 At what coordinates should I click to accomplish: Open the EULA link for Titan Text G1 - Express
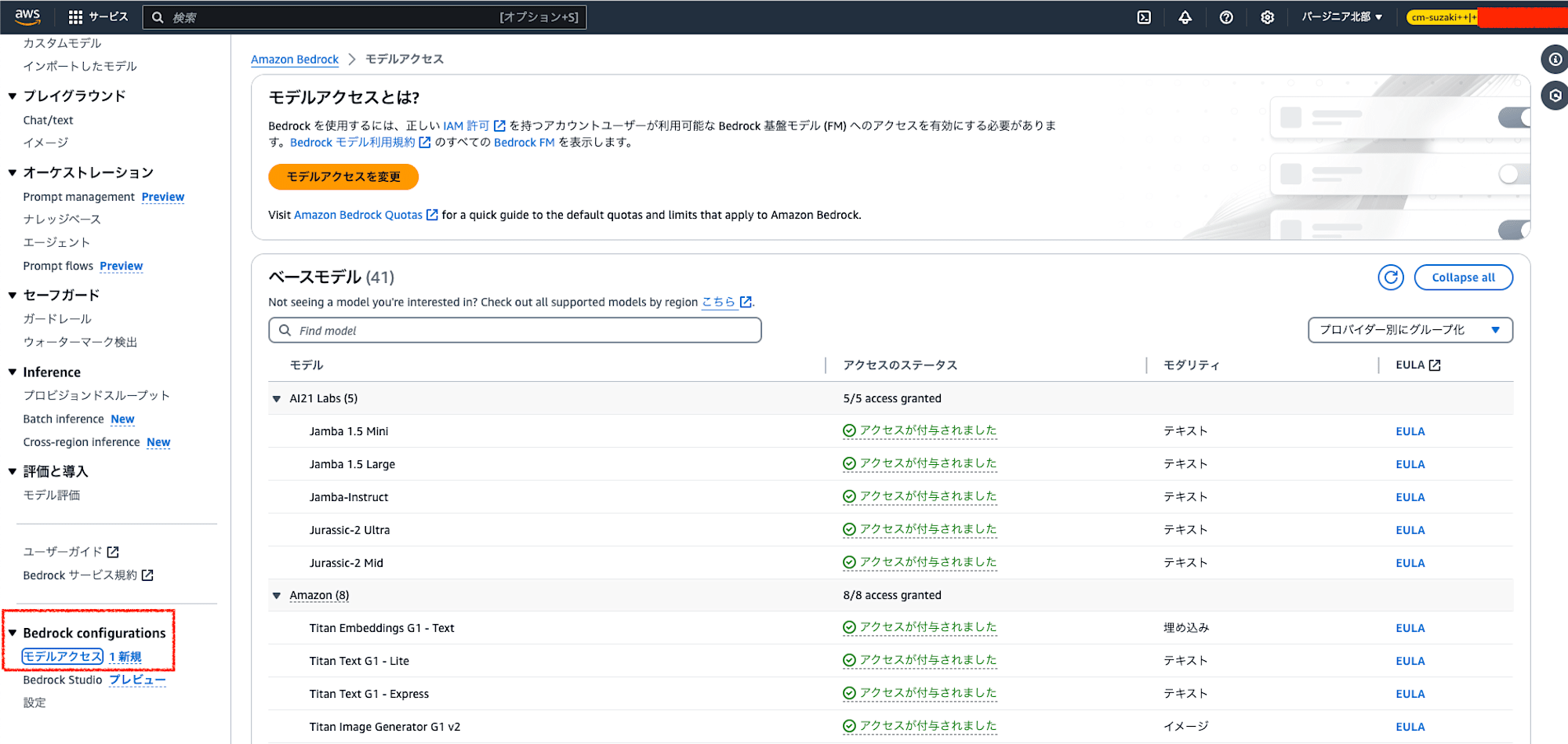1410,694
